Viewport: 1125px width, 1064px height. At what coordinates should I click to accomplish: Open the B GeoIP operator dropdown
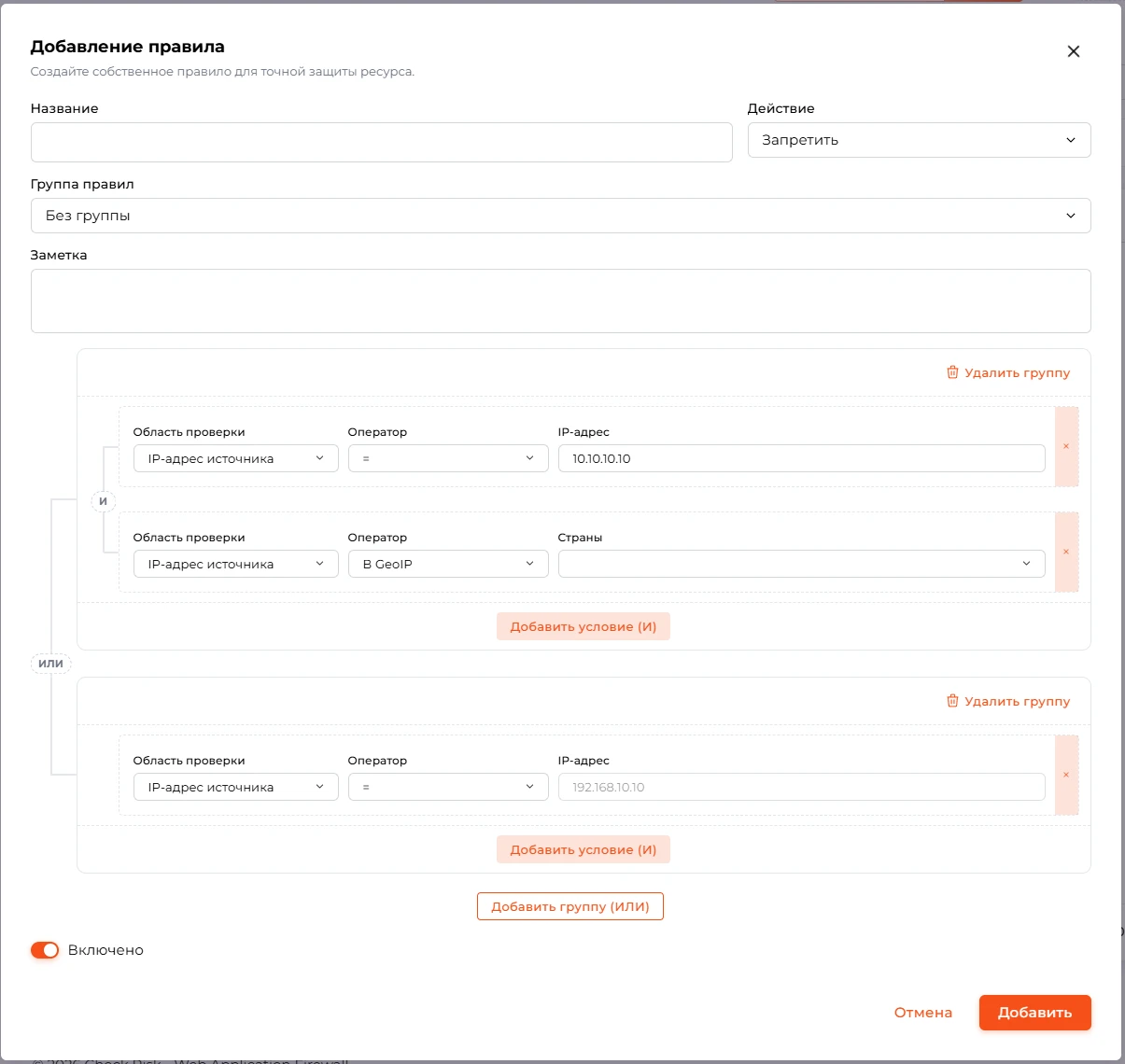pyautogui.click(x=448, y=564)
